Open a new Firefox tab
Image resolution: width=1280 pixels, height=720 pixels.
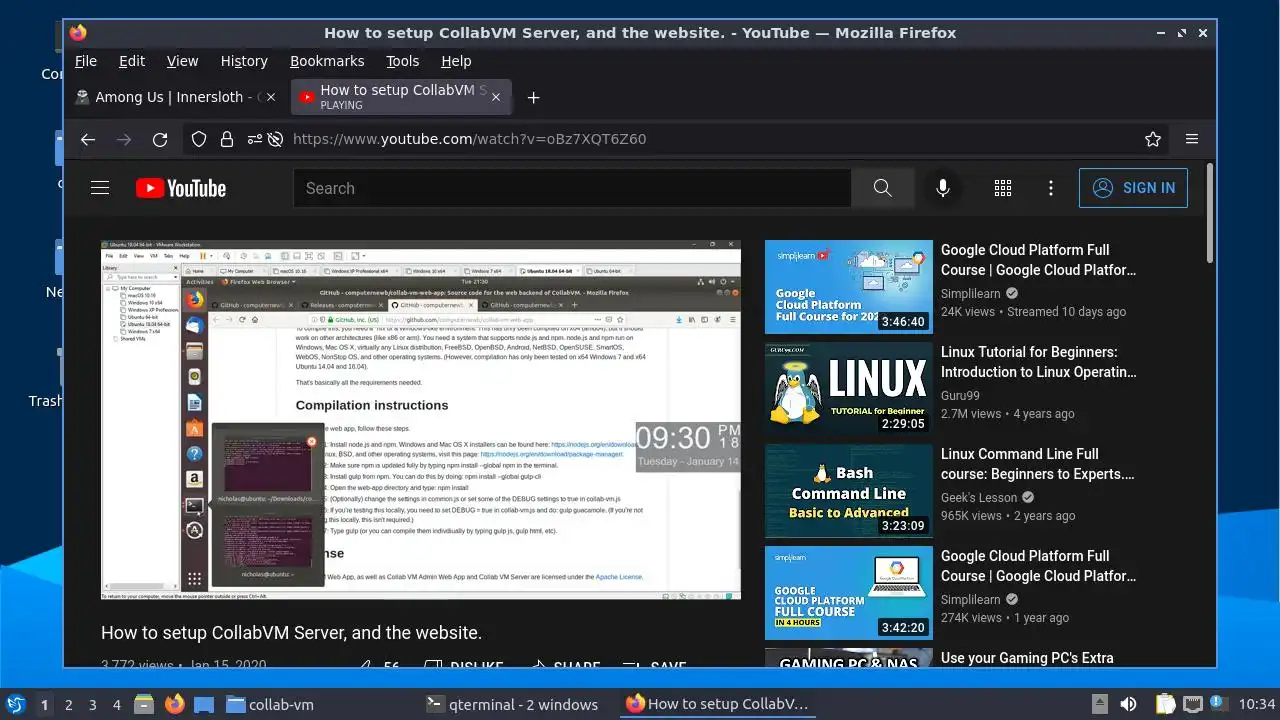pos(534,97)
